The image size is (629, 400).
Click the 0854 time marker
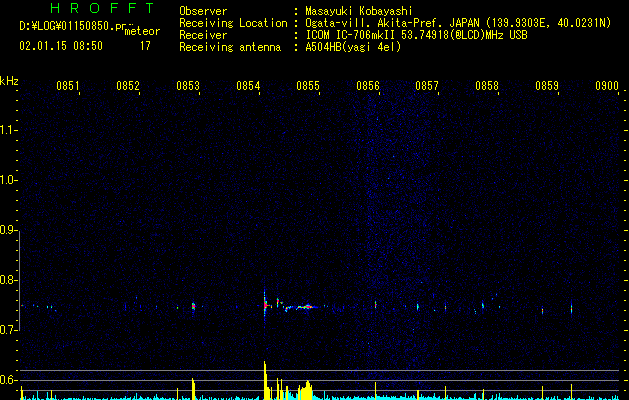pos(248,86)
